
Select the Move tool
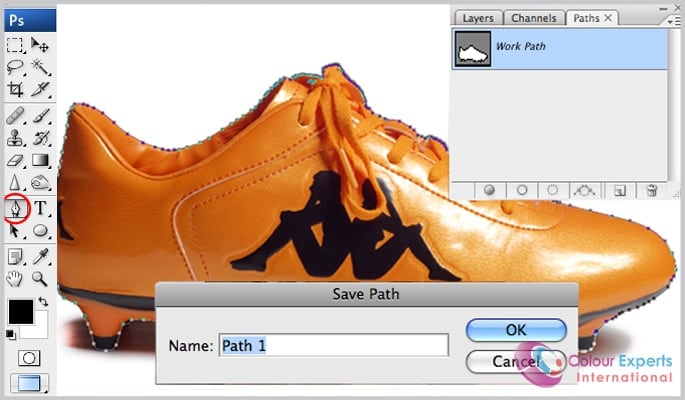tap(40, 45)
